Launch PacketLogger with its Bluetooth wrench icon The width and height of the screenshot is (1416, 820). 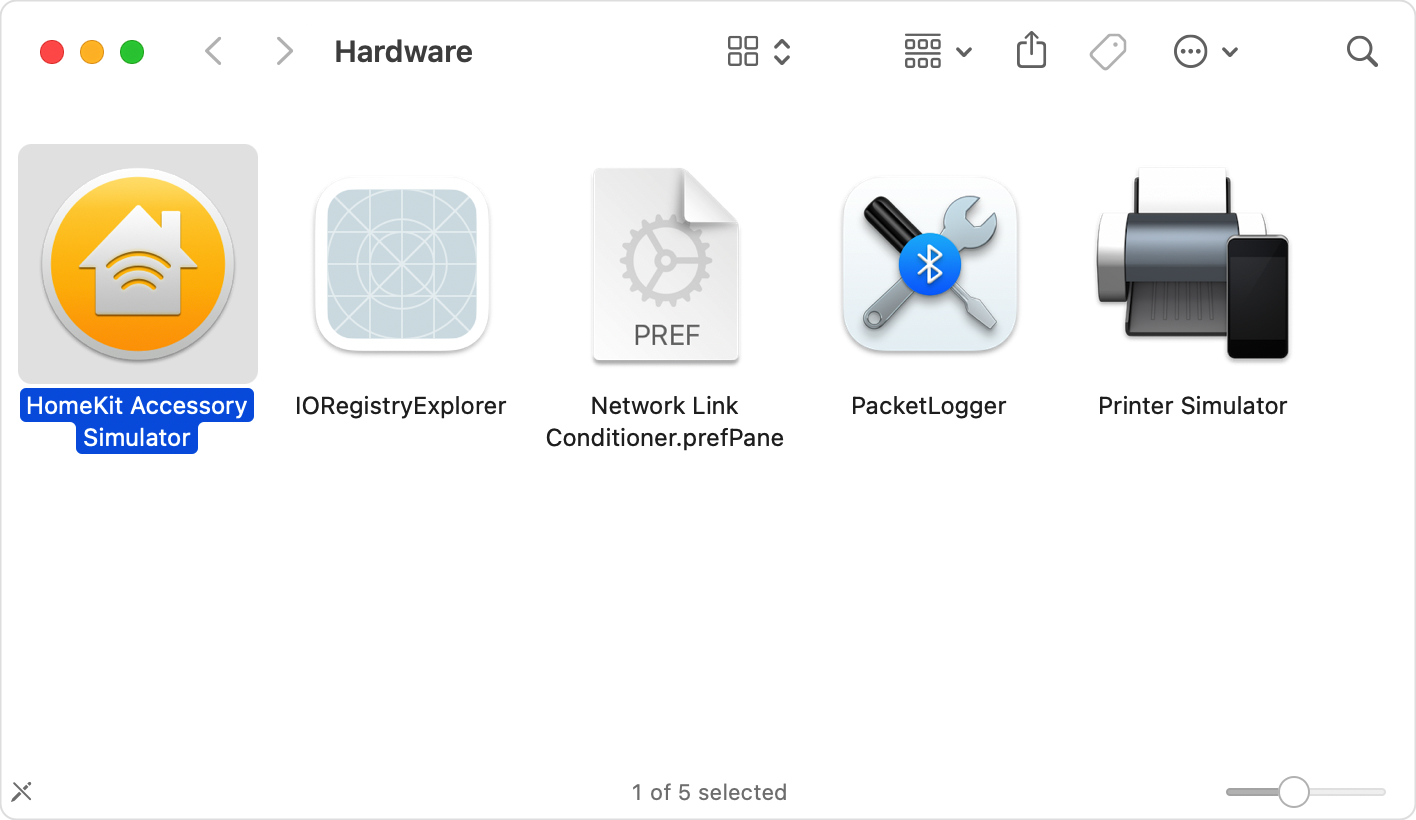pos(929,263)
